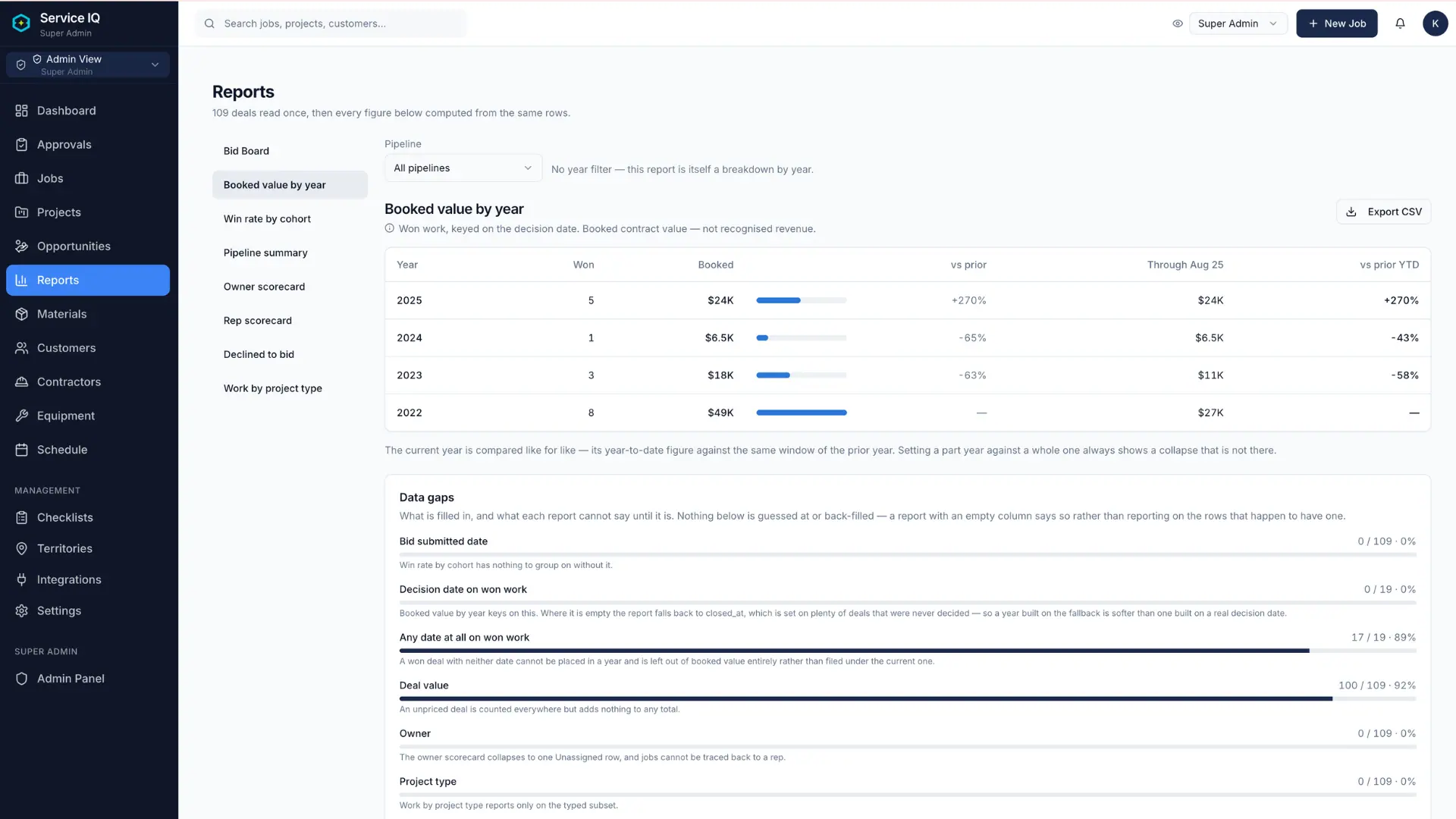
Task: Click the Schedule label in sidebar
Action: coord(62,450)
